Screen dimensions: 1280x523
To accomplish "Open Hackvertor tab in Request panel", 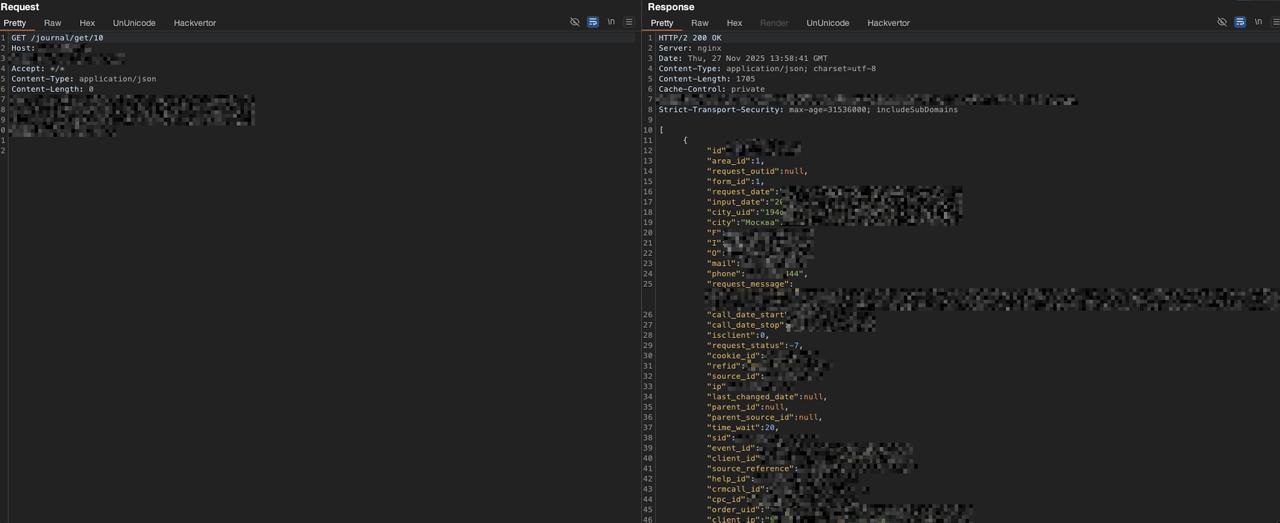I will pos(195,23).
